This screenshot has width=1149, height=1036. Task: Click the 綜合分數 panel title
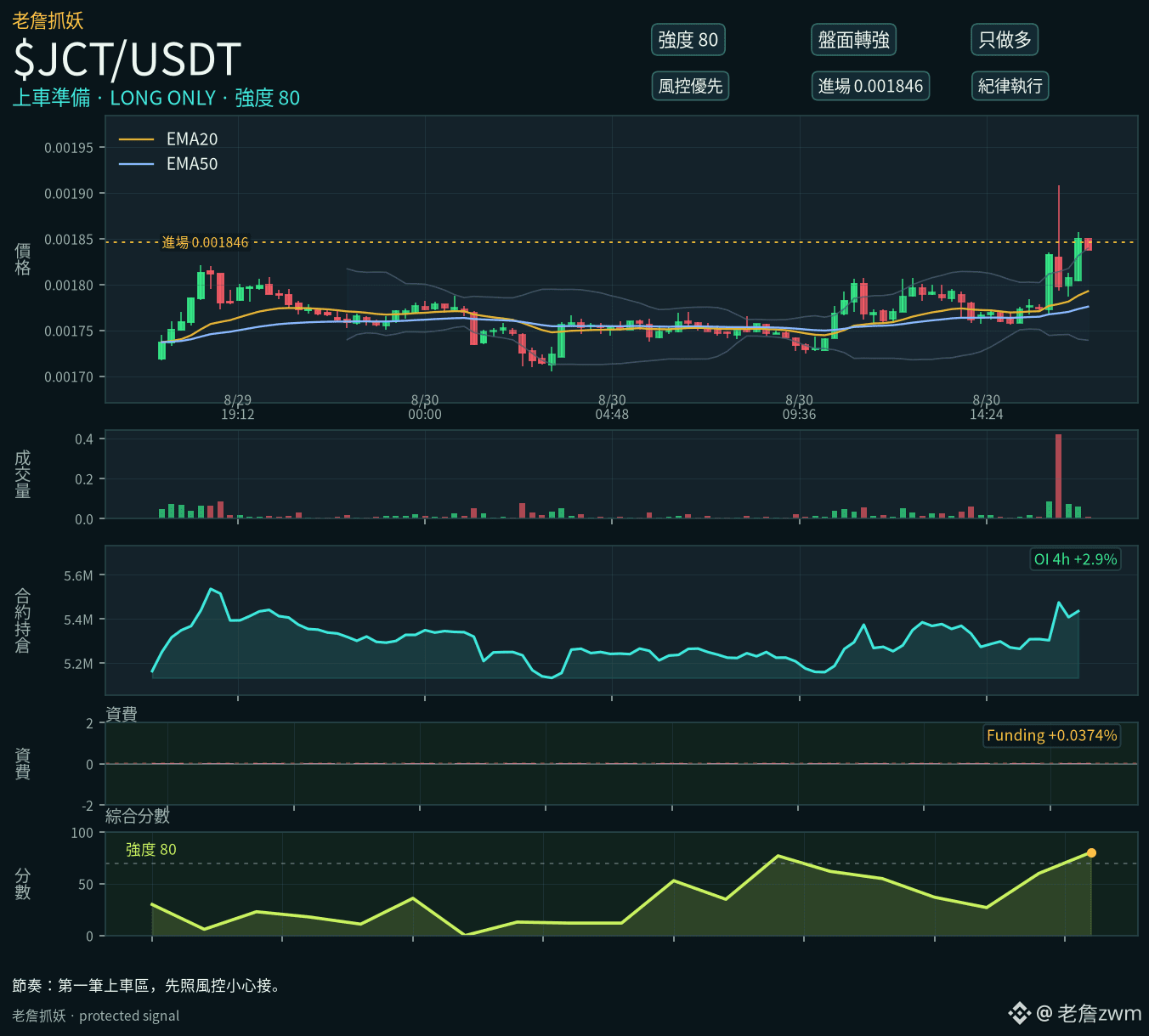pyautogui.click(x=138, y=816)
